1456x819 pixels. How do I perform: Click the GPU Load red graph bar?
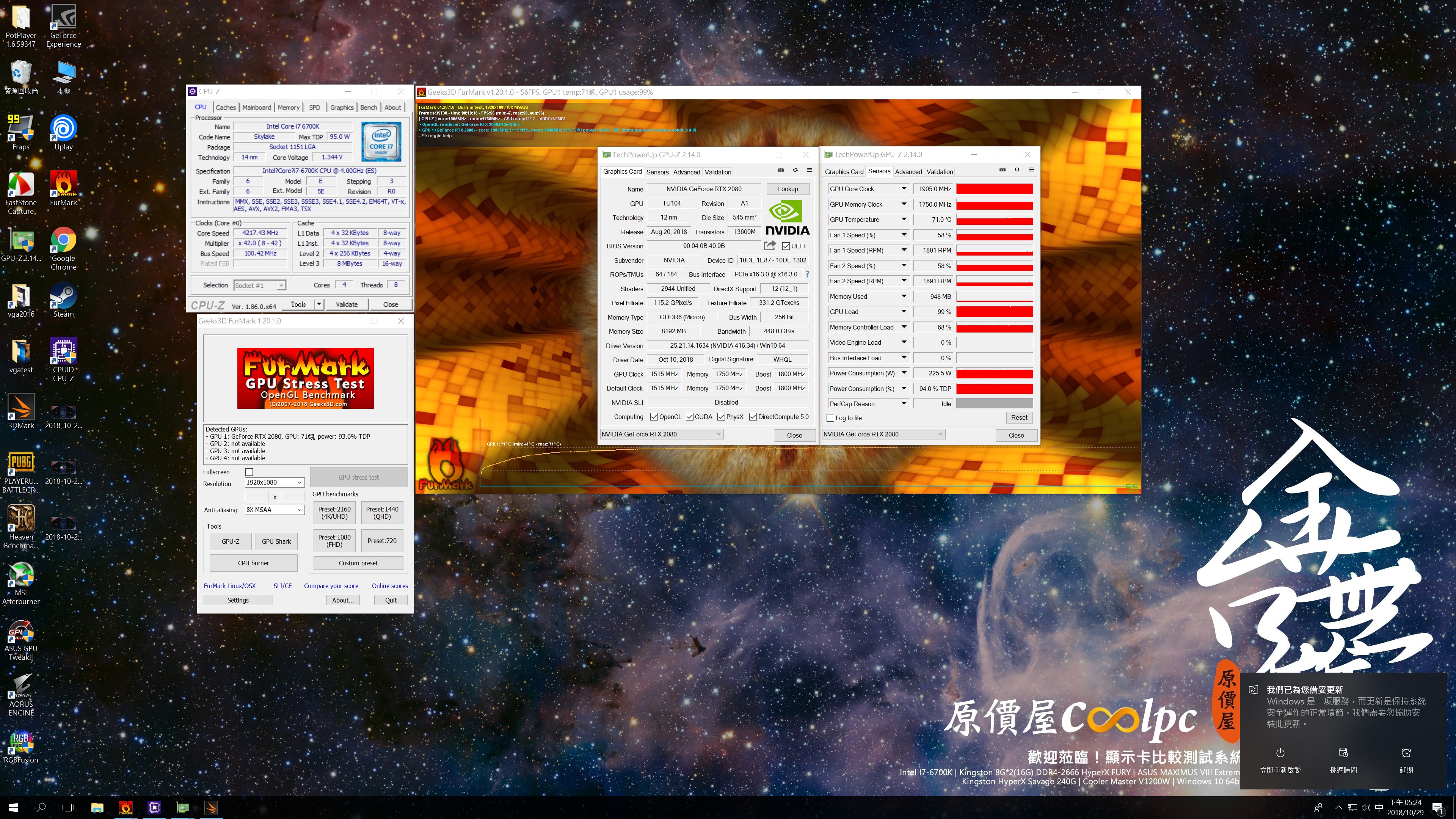(x=994, y=311)
